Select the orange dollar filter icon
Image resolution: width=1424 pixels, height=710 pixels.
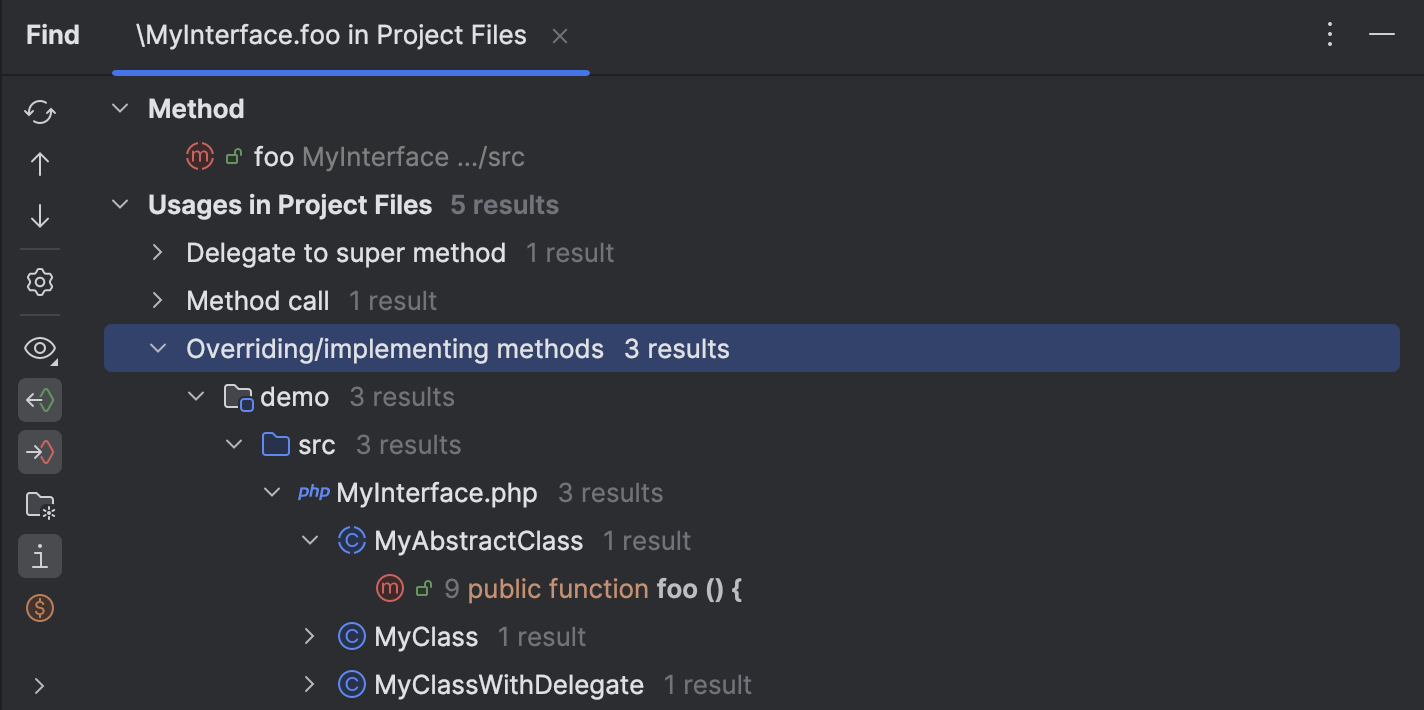tap(40, 608)
